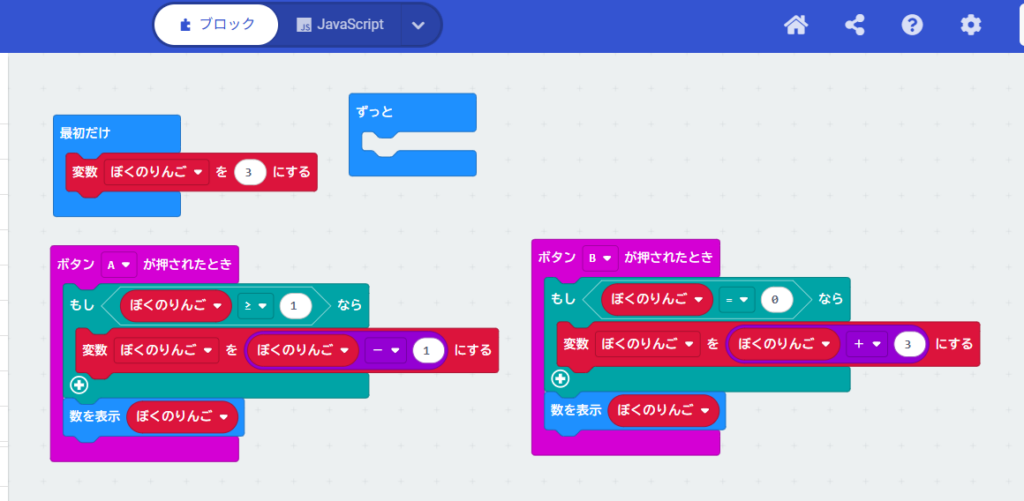Image resolution: width=1024 pixels, height=501 pixels.
Task: Open the button A selector dropdown
Action: point(118,265)
